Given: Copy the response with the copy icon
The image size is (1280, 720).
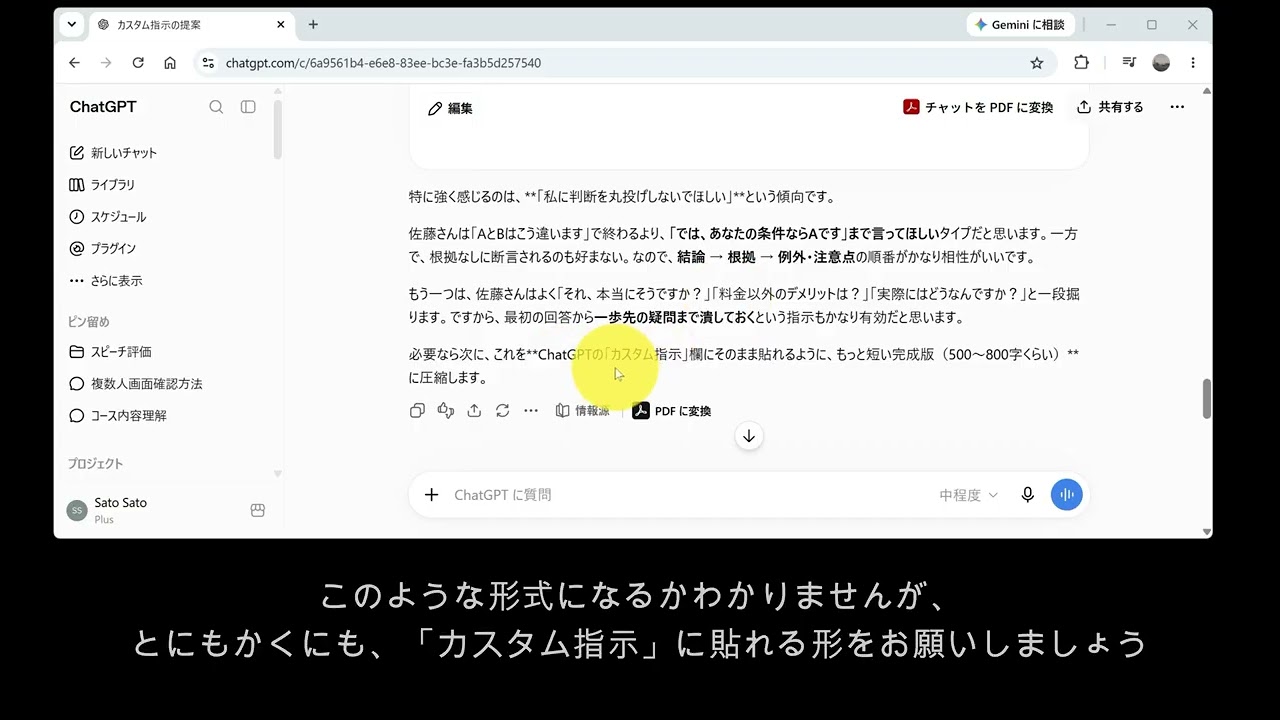Looking at the screenshot, I should 417,410.
